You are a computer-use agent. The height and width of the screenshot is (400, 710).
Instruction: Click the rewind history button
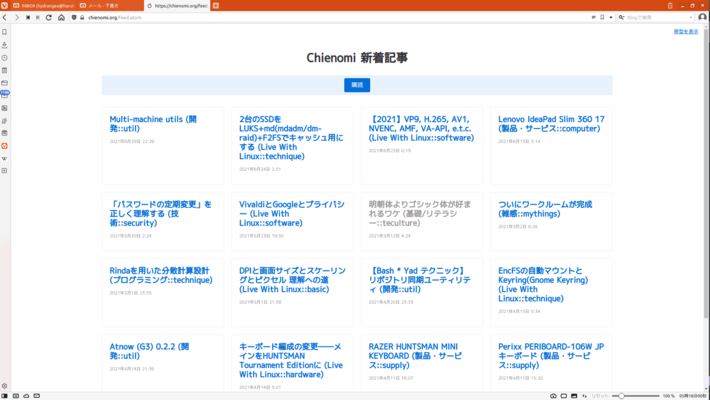tap(28, 18)
